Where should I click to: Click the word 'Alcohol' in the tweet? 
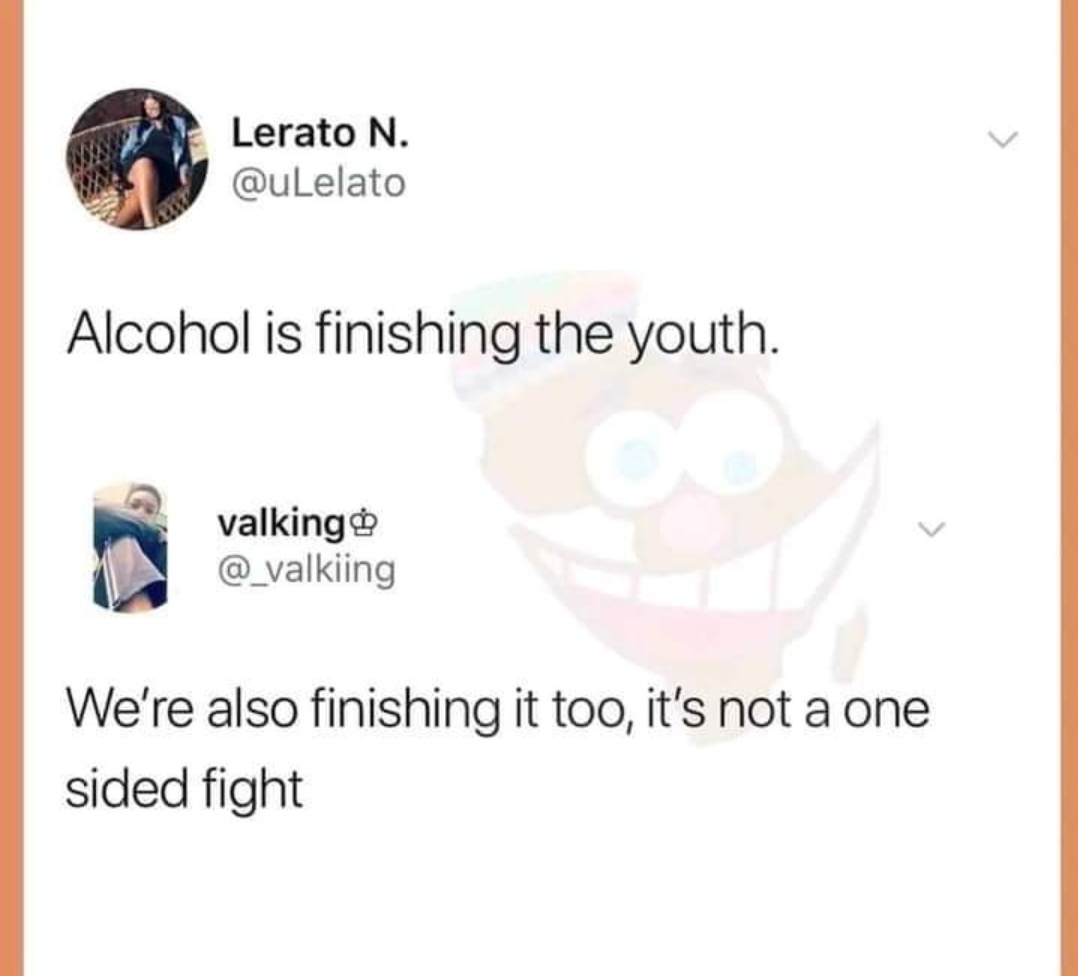(159, 335)
